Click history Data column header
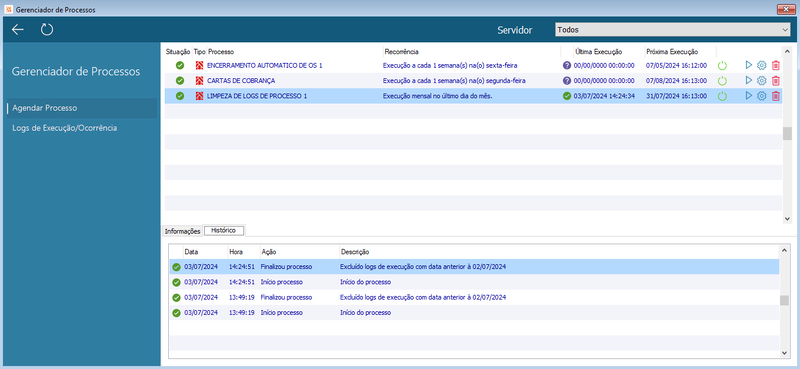 (x=191, y=252)
